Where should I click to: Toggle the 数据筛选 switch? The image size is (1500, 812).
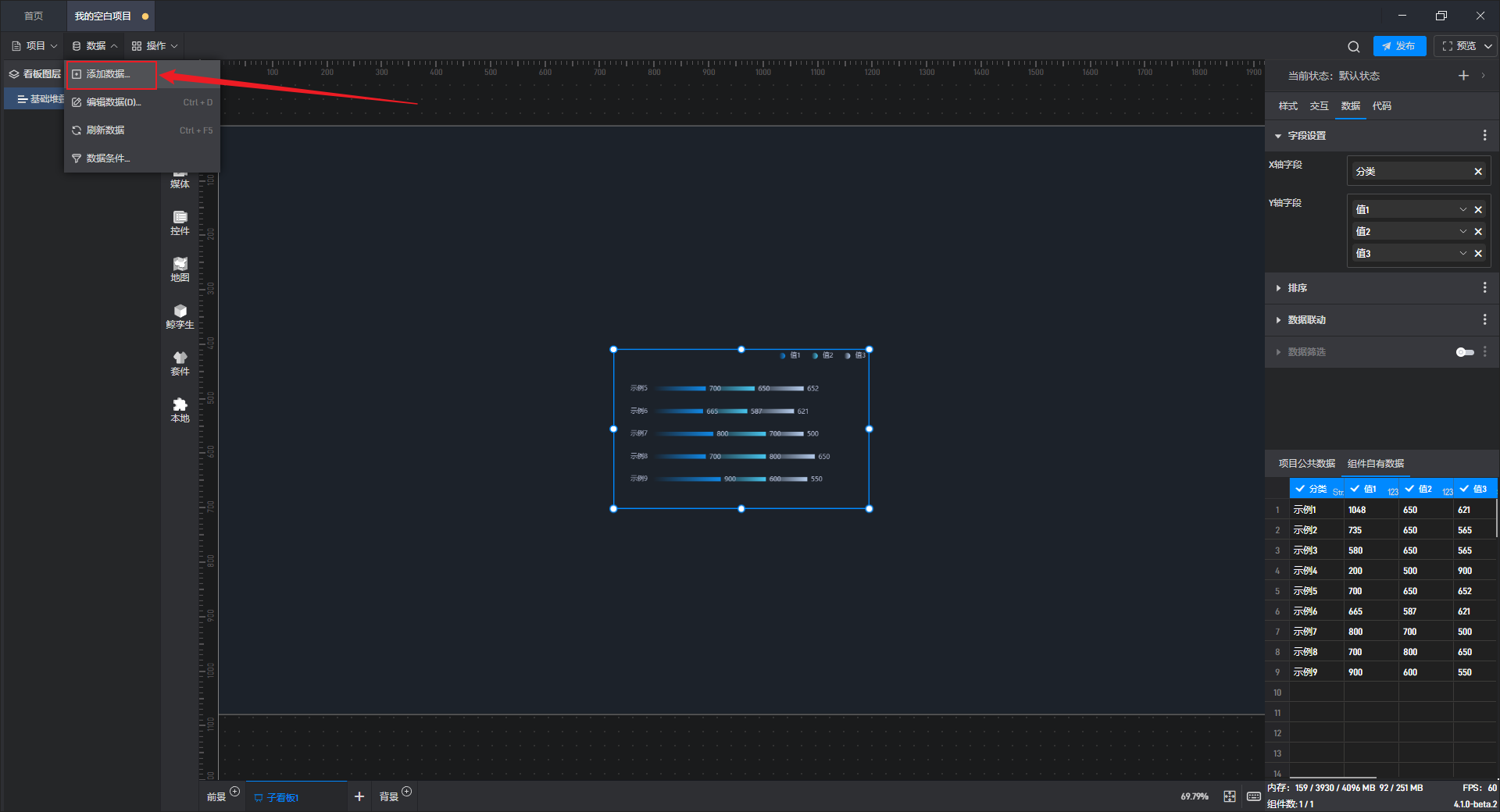1465,352
